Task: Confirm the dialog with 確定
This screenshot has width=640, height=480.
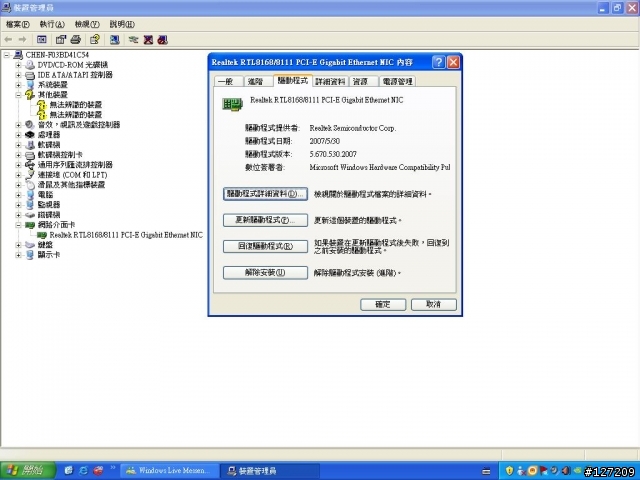Action: coord(383,304)
